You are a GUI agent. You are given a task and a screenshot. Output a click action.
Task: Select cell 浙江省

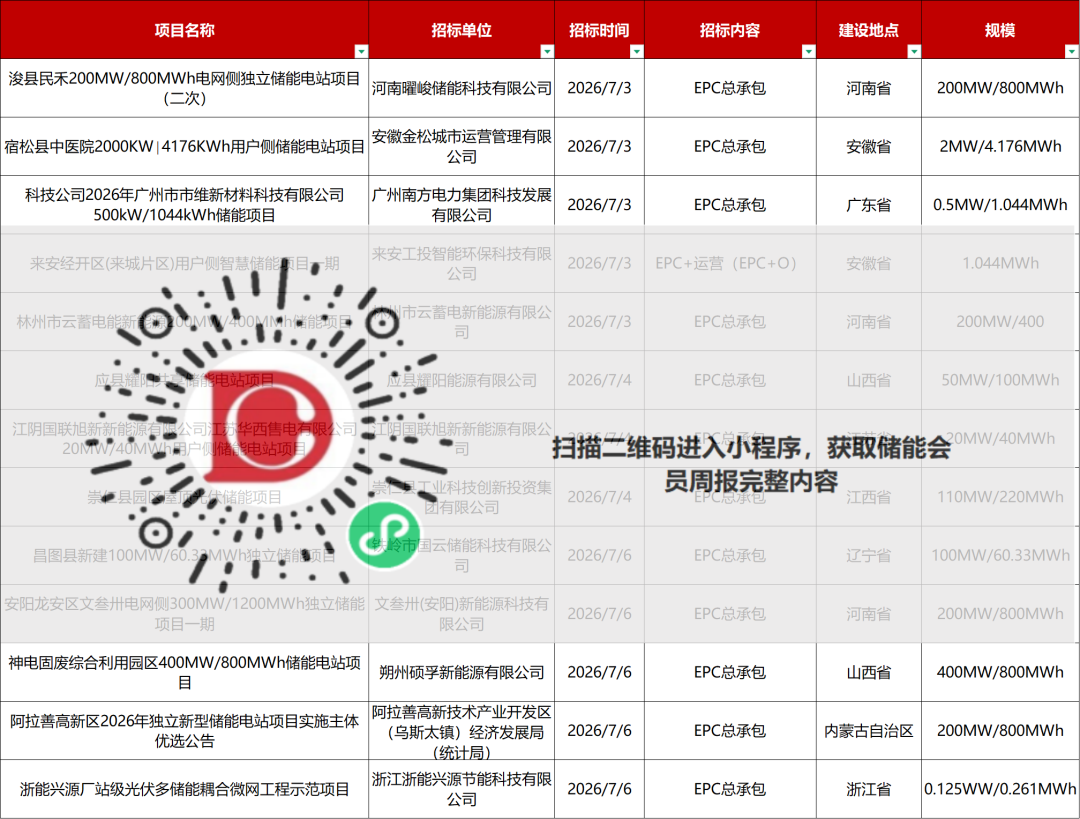[869, 789]
